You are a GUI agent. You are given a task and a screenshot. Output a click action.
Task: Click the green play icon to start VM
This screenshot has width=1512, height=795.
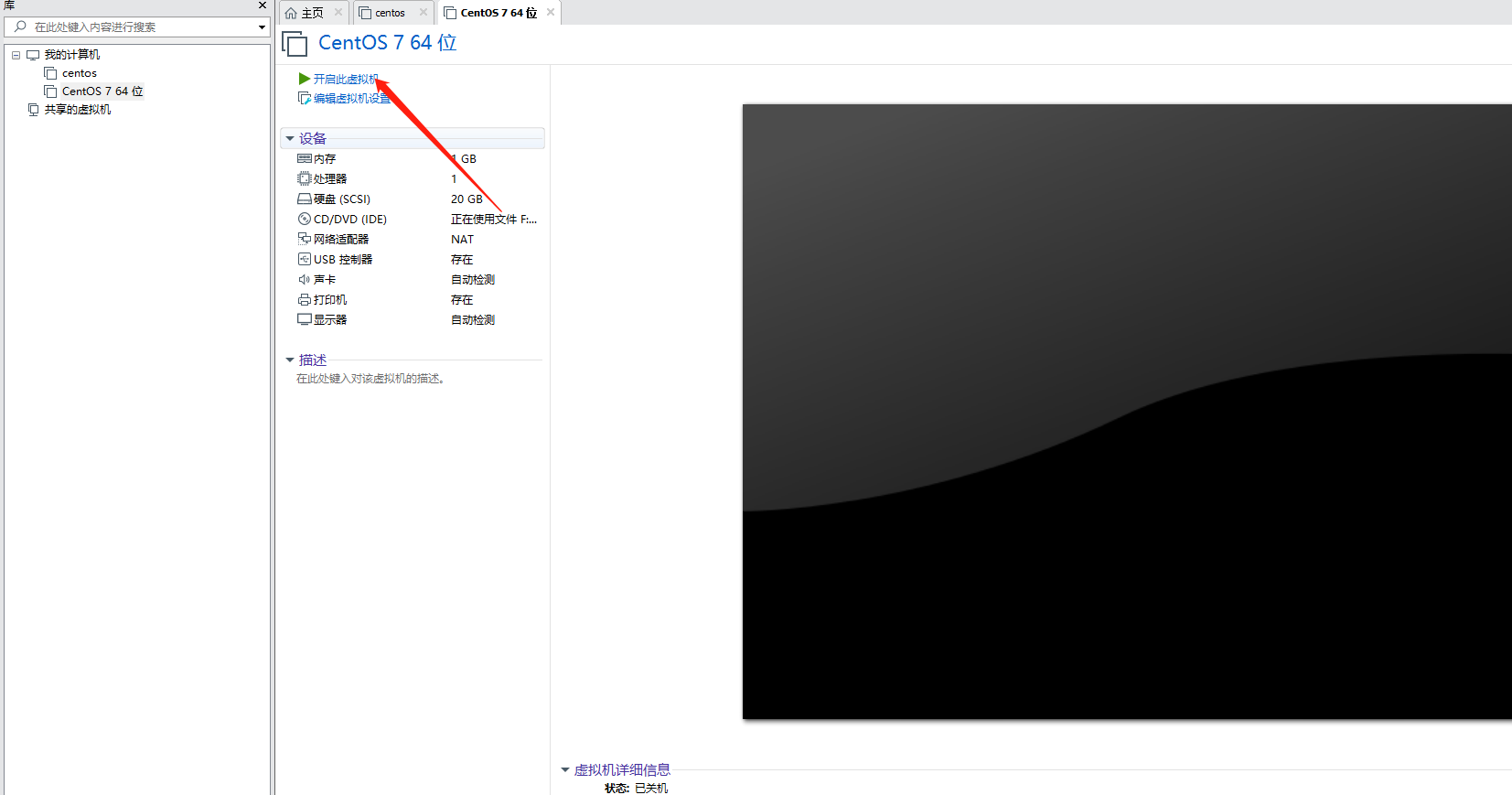click(305, 79)
